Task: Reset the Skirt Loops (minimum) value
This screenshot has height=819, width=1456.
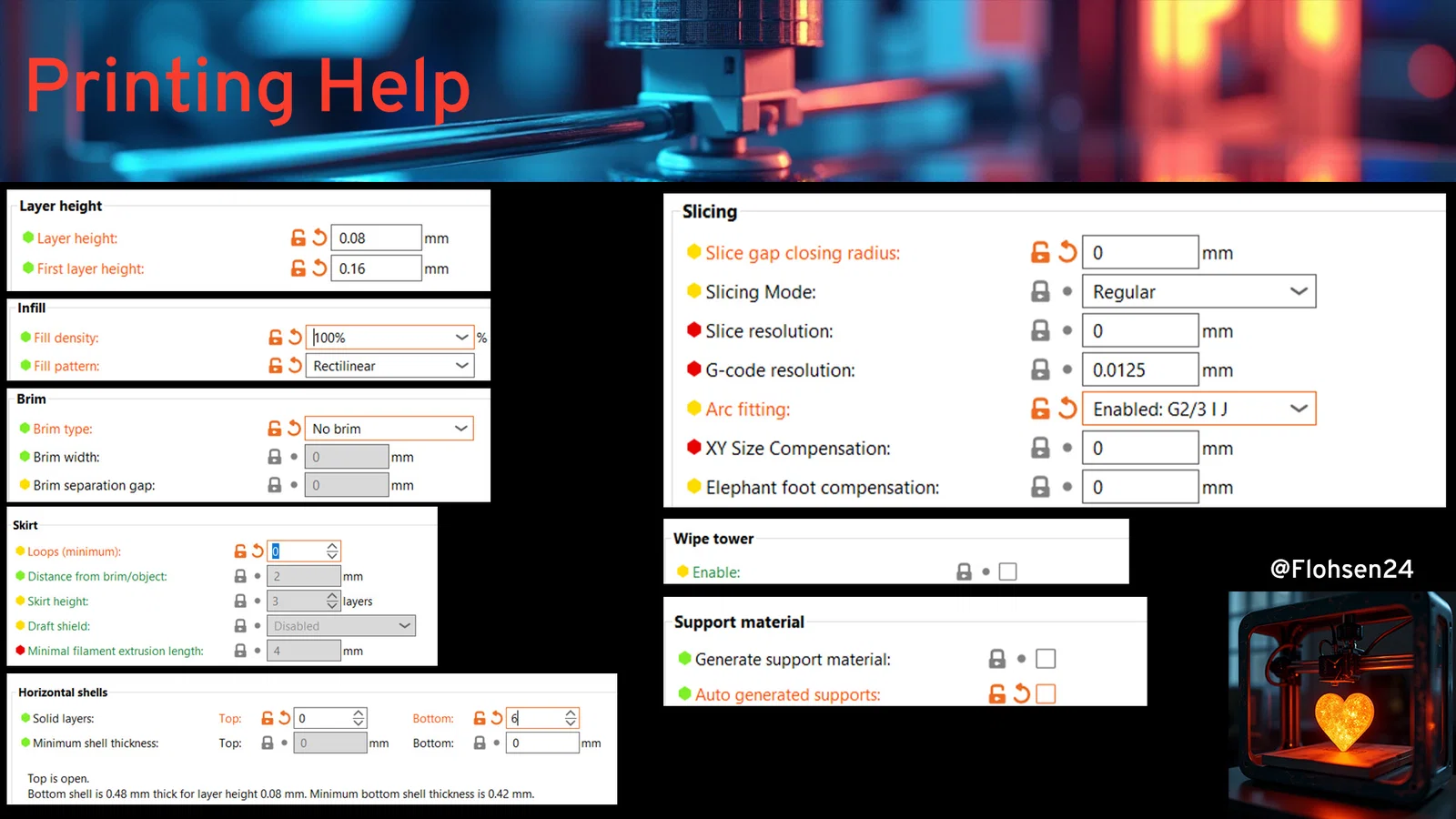Action: pos(258,551)
